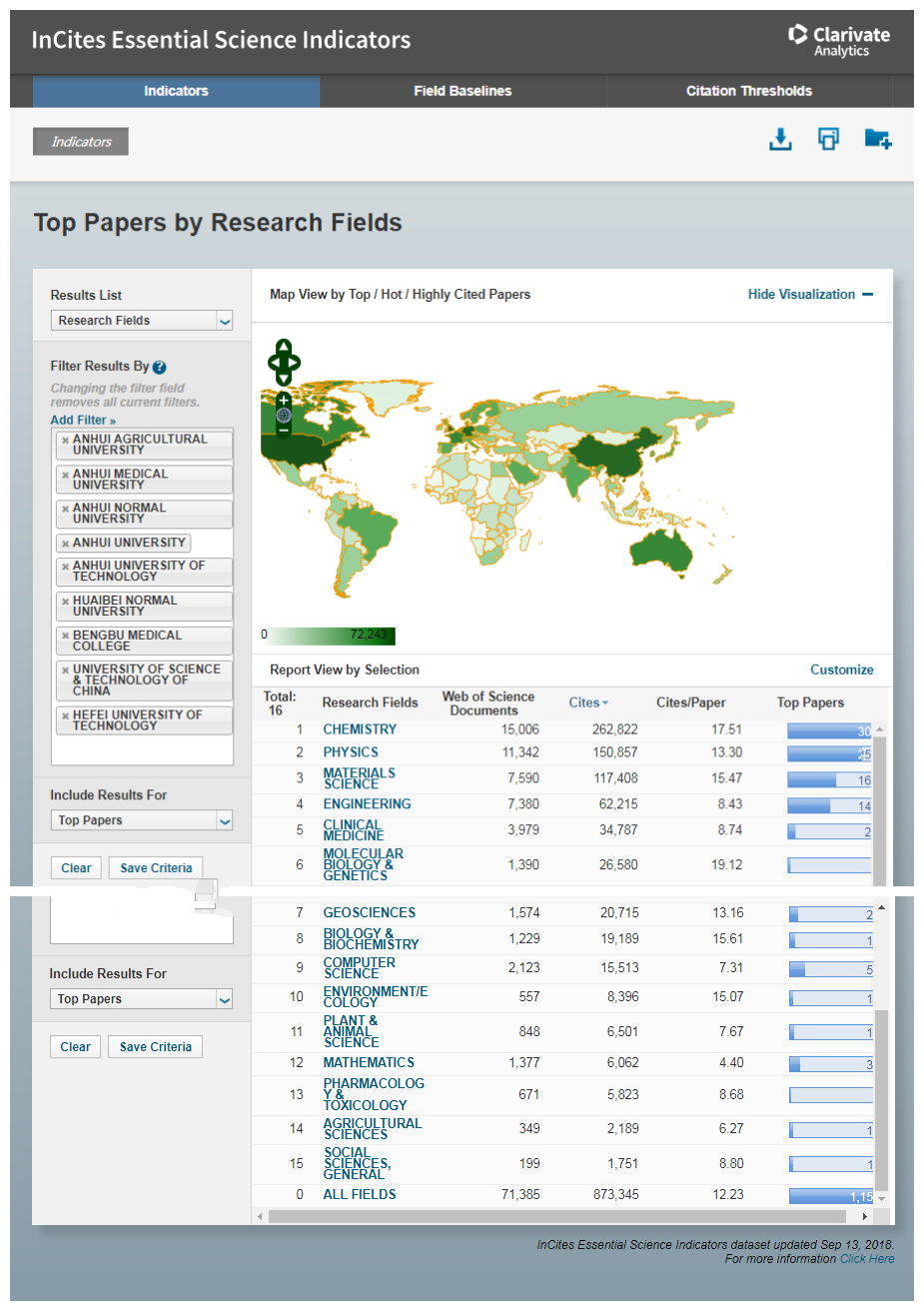Open the Research Fields results list dropdown
924x1311 pixels.
225,321
